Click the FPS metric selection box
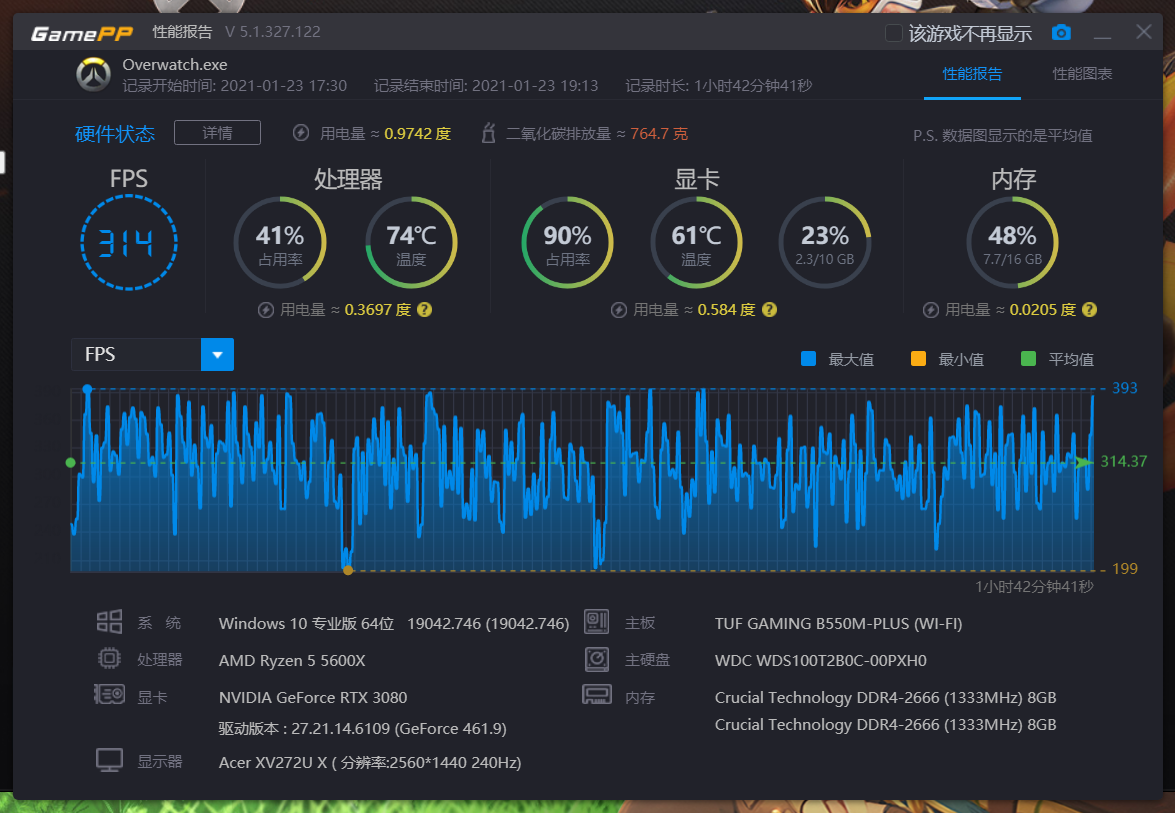The height and width of the screenshot is (813, 1175). pos(136,355)
